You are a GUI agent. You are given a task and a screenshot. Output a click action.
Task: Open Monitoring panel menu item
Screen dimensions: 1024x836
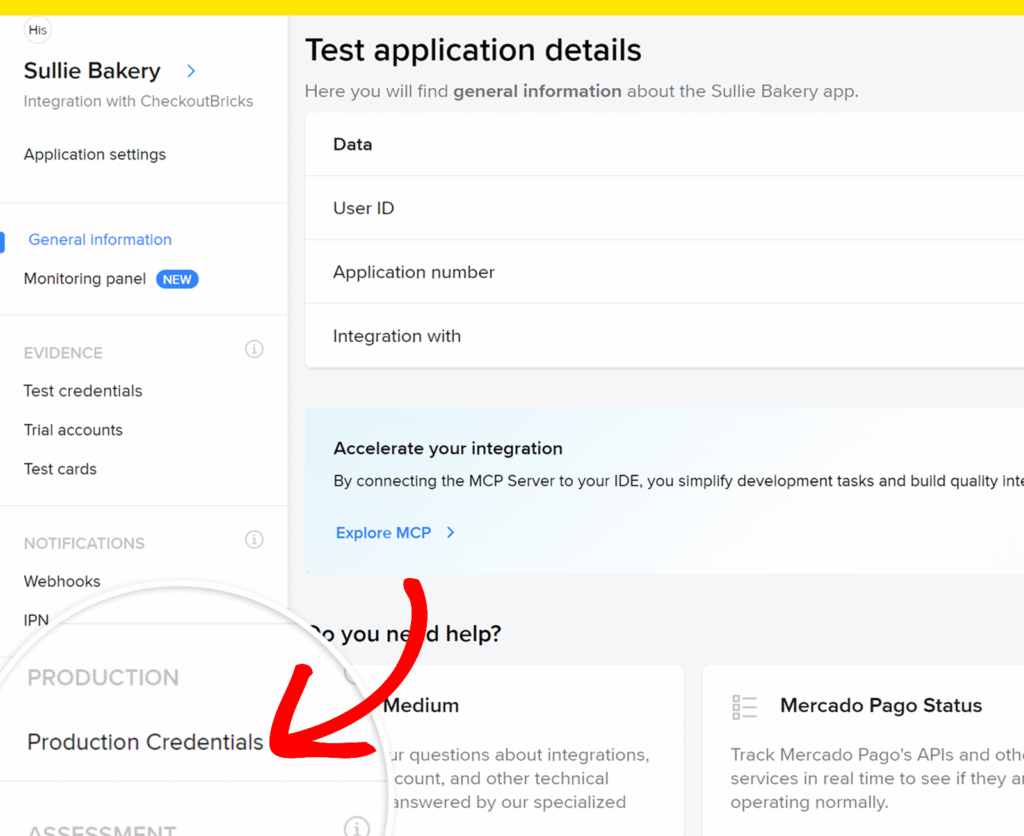pos(85,279)
